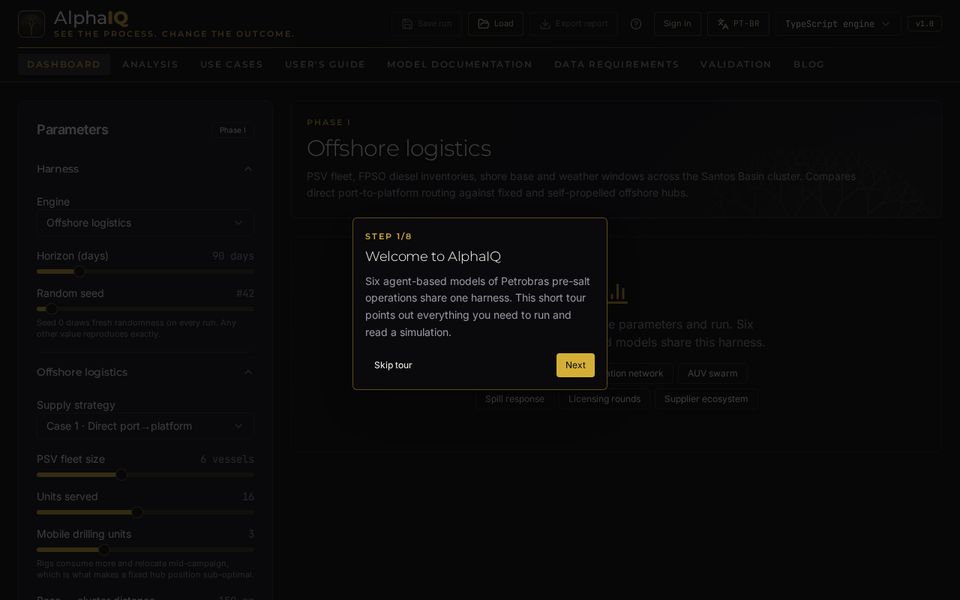Select the Spill response model chip
This screenshot has height=600, width=960.
(x=514, y=399)
